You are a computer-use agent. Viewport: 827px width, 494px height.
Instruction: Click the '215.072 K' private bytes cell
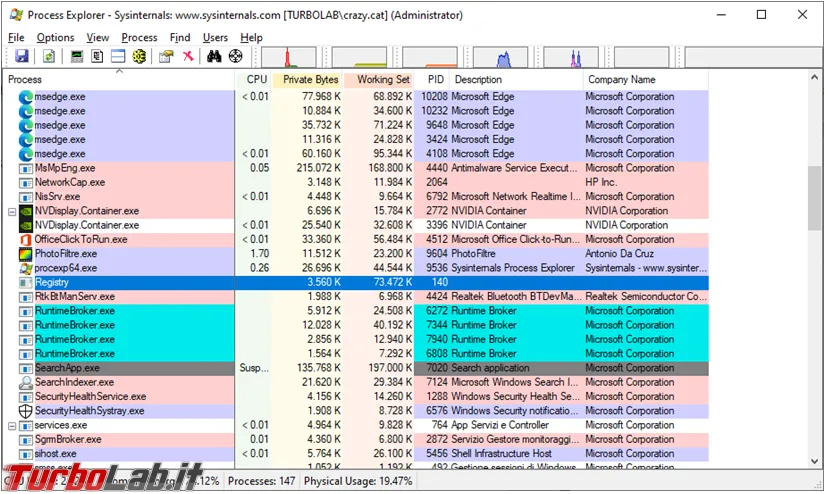pyautogui.click(x=319, y=169)
